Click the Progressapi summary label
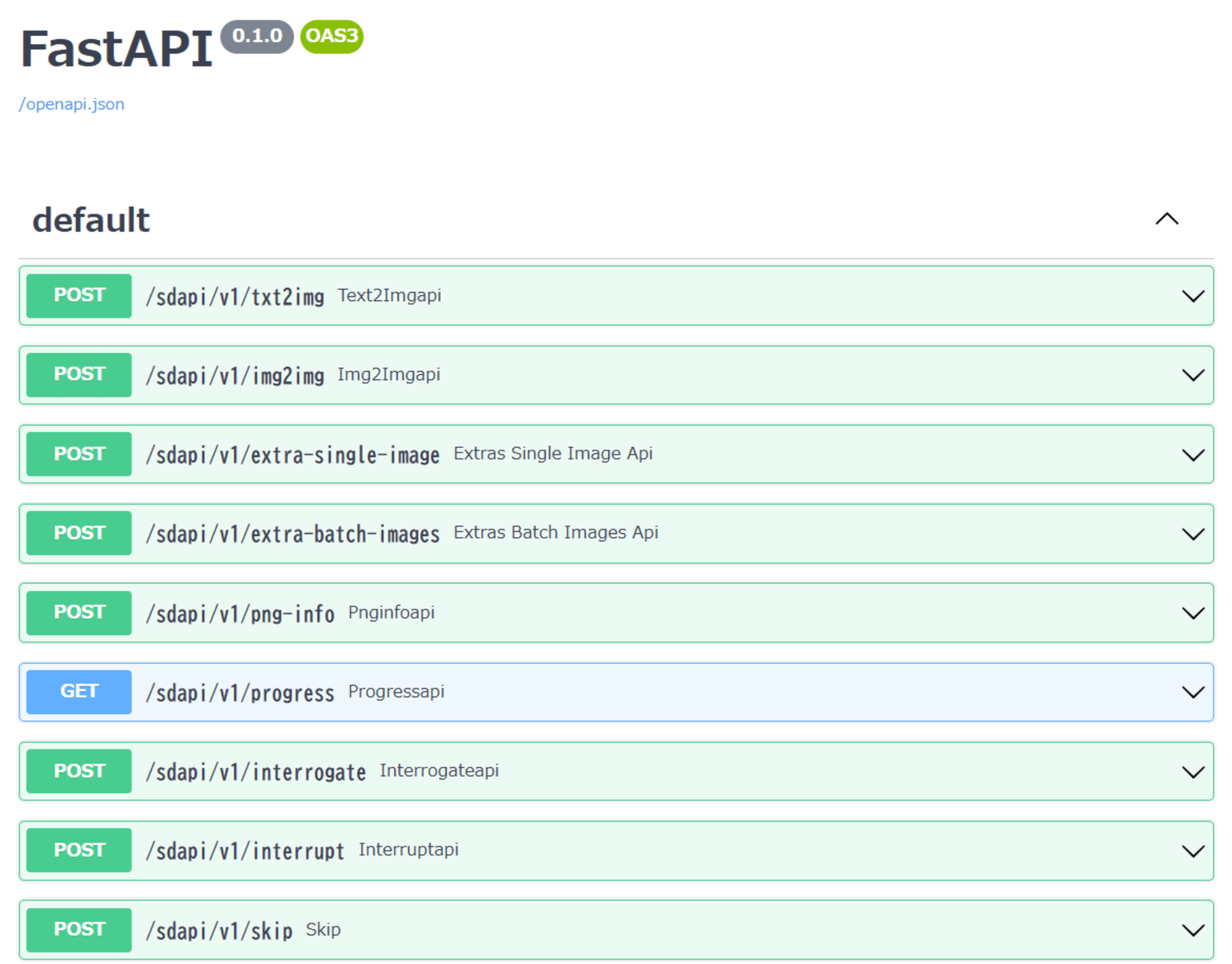This screenshot has width=1232, height=964. [396, 692]
